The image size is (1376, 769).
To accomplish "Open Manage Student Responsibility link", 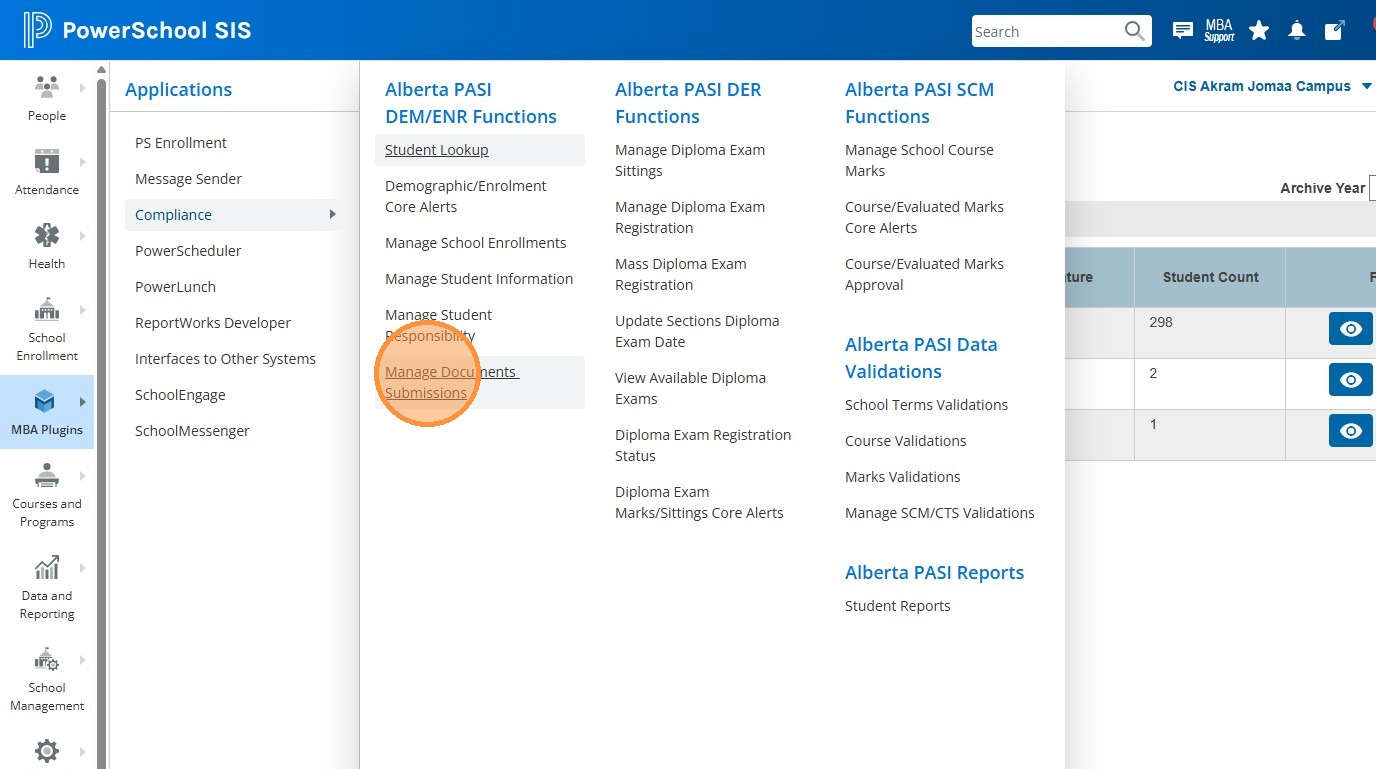I will [438, 325].
